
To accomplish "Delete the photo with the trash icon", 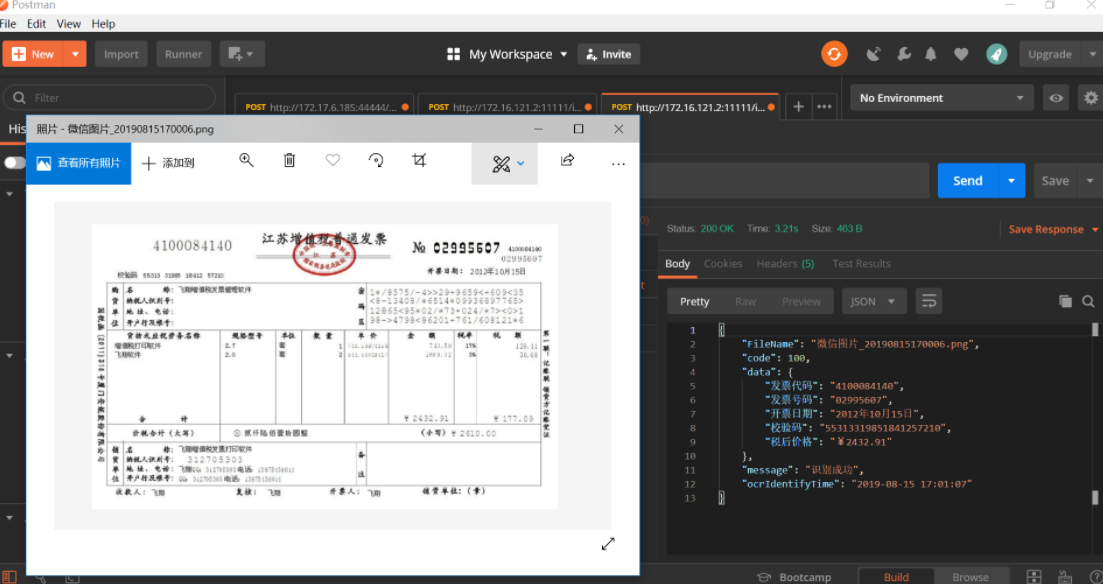I will click(289, 160).
